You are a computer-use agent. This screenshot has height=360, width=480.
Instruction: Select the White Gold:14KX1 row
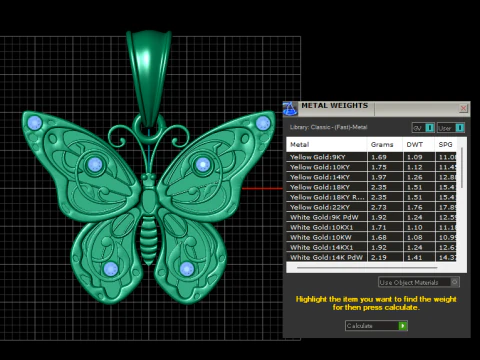(371, 247)
